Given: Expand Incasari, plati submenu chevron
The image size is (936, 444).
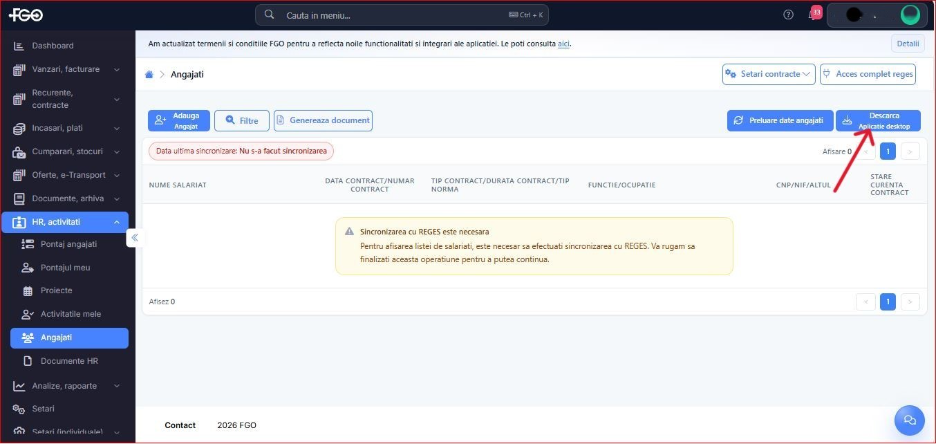Looking at the screenshot, I should point(116,128).
